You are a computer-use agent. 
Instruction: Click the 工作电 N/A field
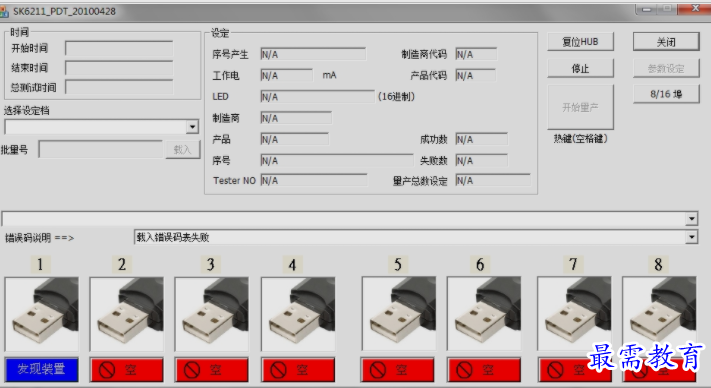point(287,75)
